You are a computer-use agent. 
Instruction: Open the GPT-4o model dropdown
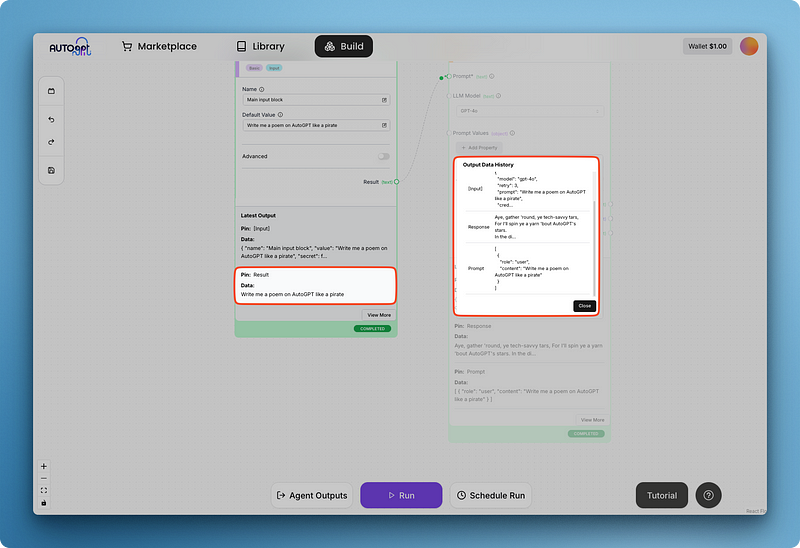[x=530, y=111]
